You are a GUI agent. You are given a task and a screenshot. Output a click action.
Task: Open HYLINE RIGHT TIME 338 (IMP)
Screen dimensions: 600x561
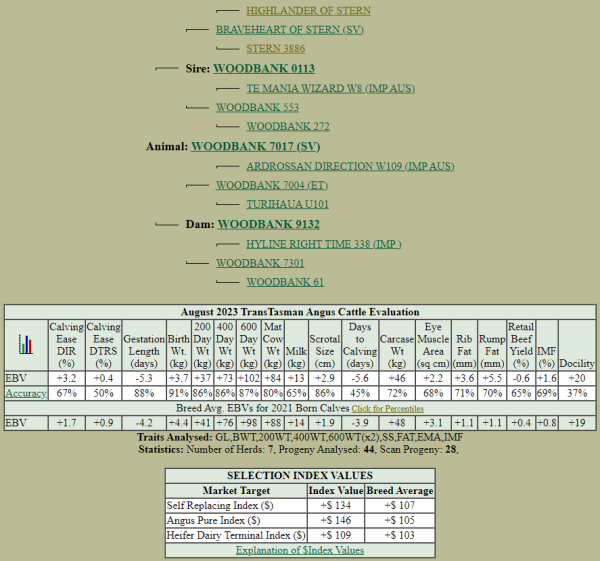pyautogui.click(x=324, y=245)
